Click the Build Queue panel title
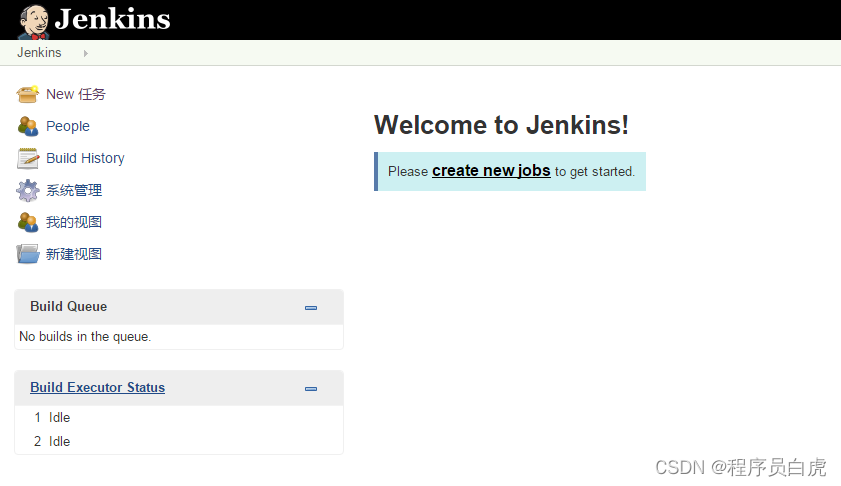Screen dimensions: 841x486 pos(69,306)
